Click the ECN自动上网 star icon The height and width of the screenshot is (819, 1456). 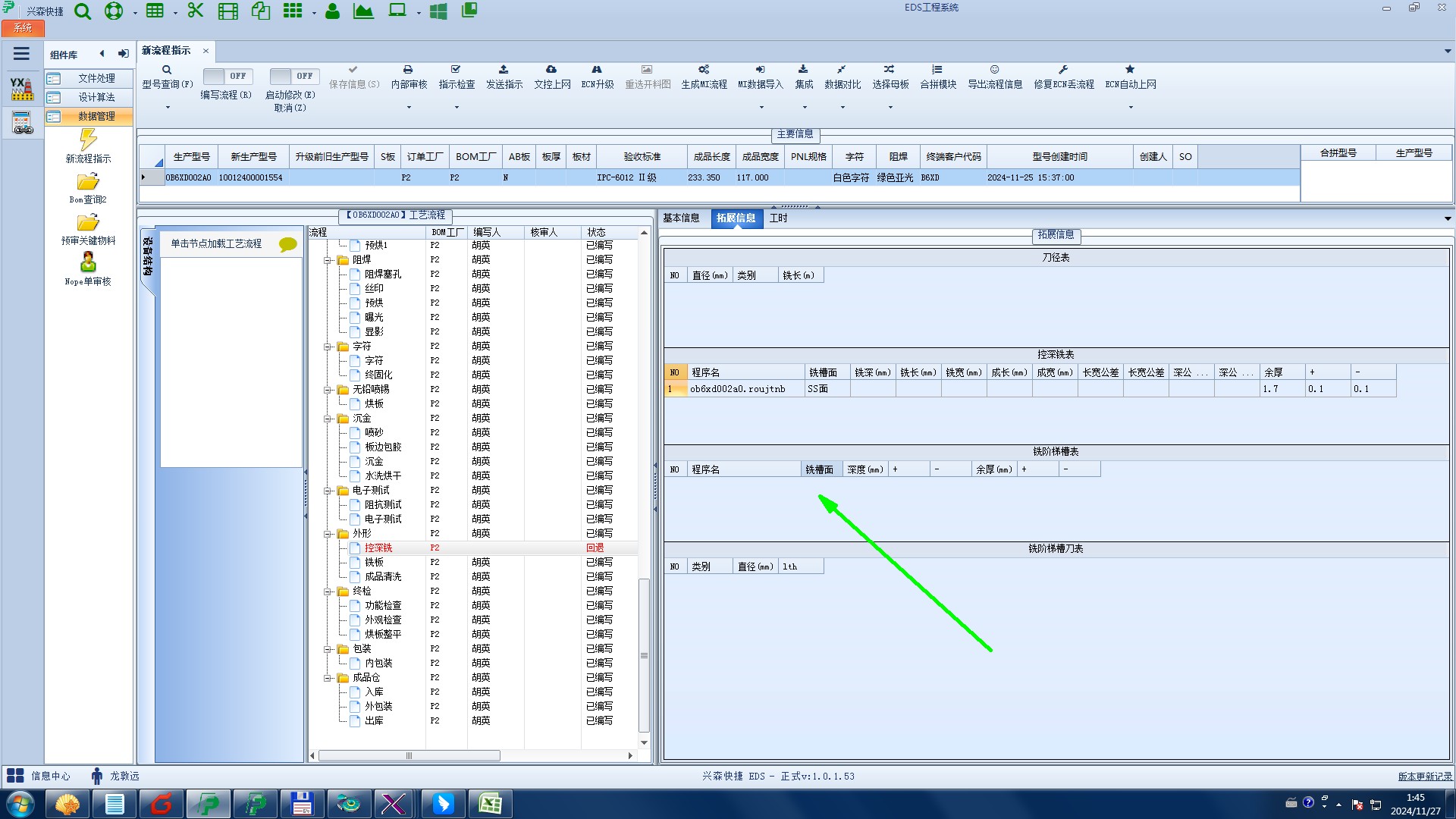[1130, 70]
